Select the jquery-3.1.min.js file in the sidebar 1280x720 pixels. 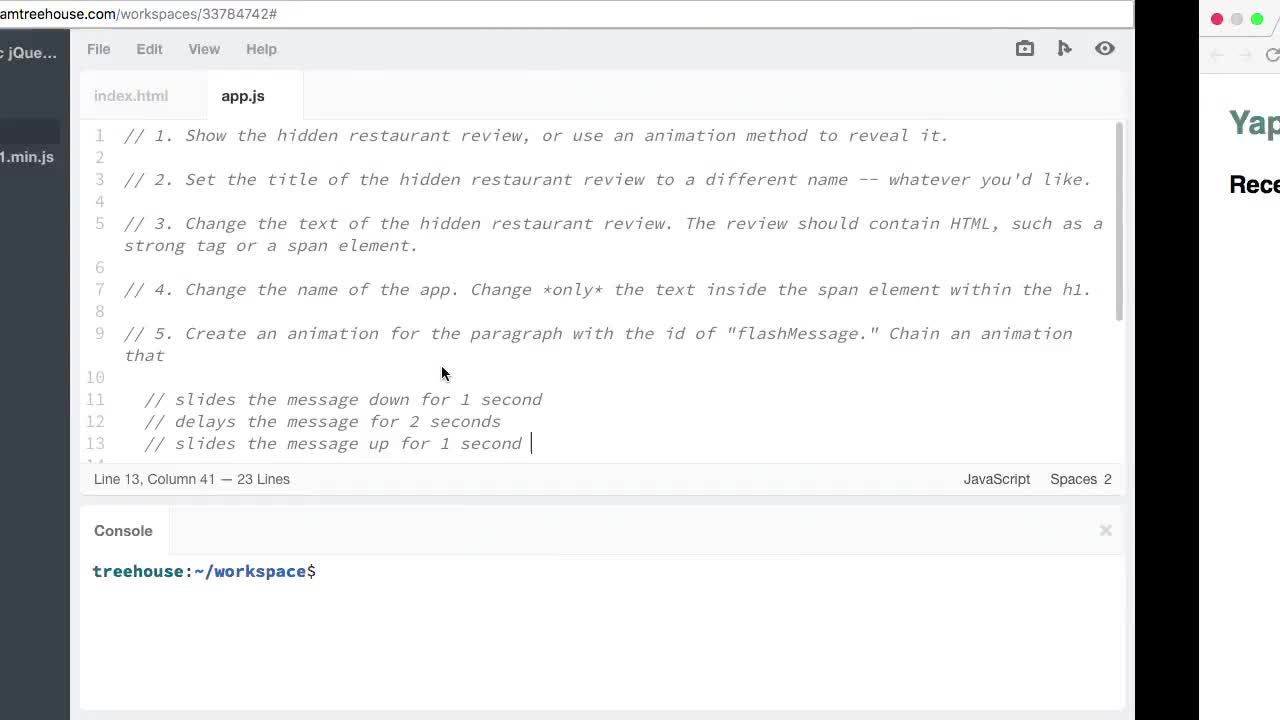pos(27,157)
